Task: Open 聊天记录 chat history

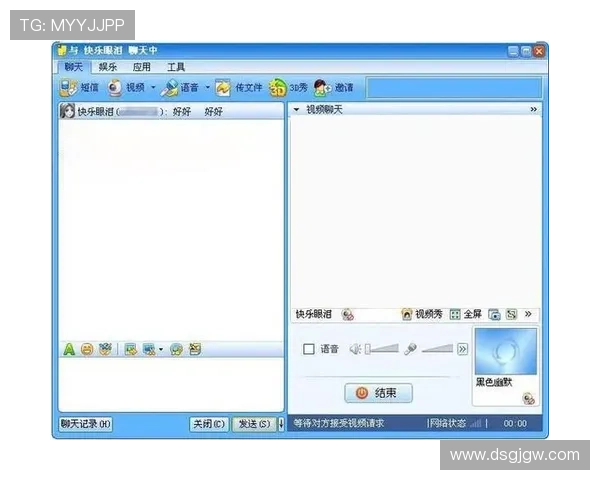Action: (85, 424)
